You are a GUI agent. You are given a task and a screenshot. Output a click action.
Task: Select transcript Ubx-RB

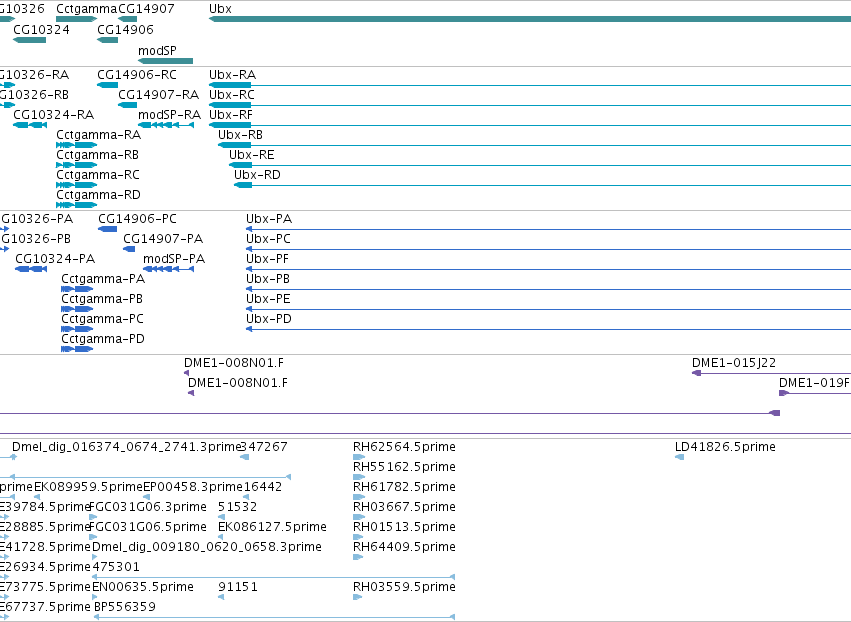(240, 135)
